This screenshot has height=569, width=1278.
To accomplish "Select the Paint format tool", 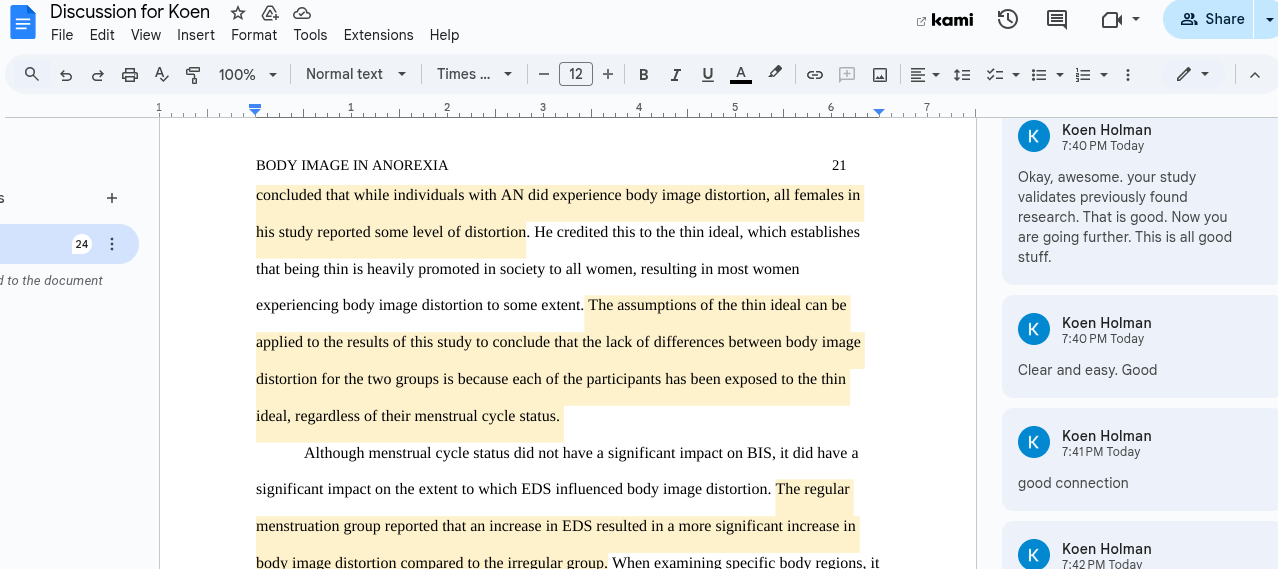I will pyautogui.click(x=194, y=75).
